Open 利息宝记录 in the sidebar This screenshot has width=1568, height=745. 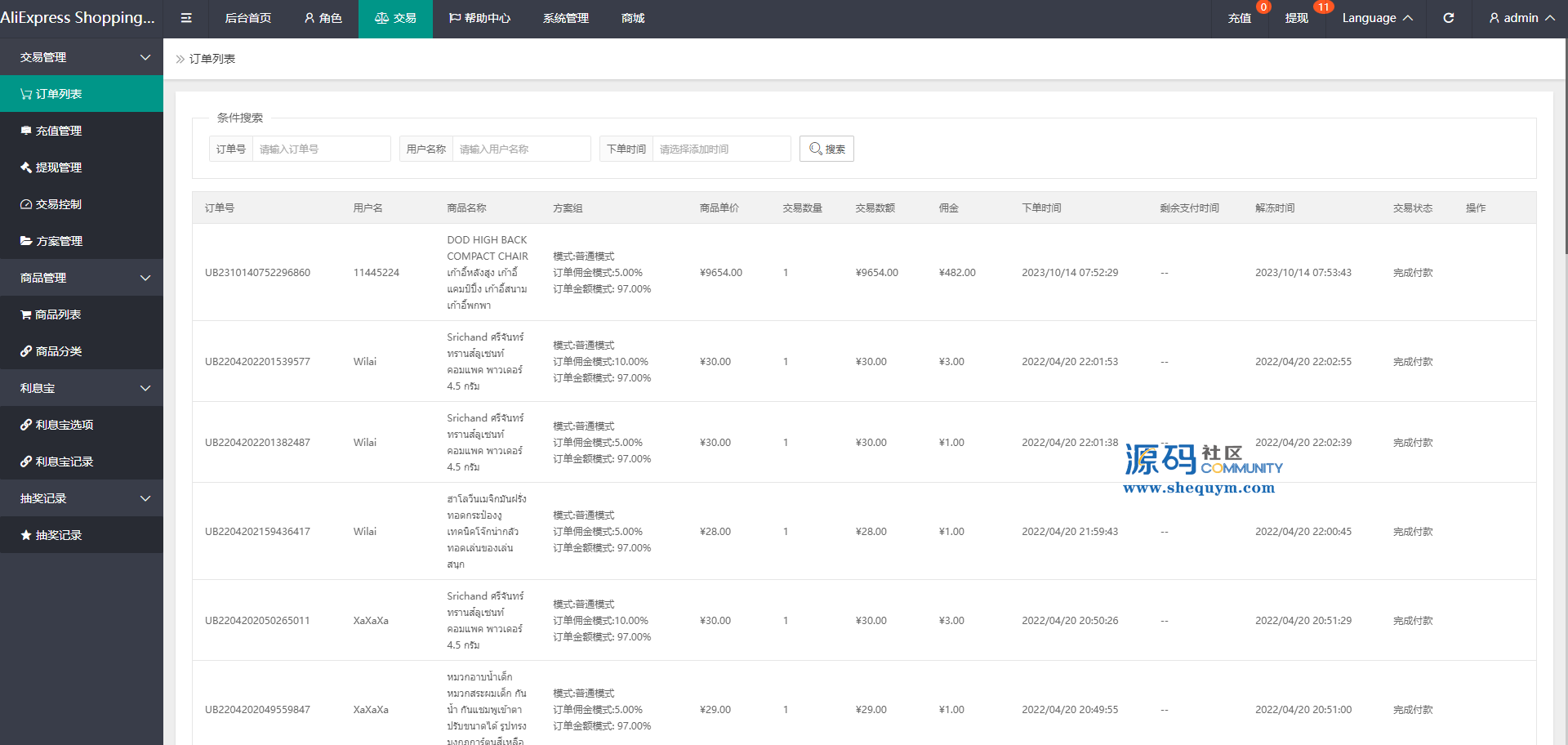point(82,462)
